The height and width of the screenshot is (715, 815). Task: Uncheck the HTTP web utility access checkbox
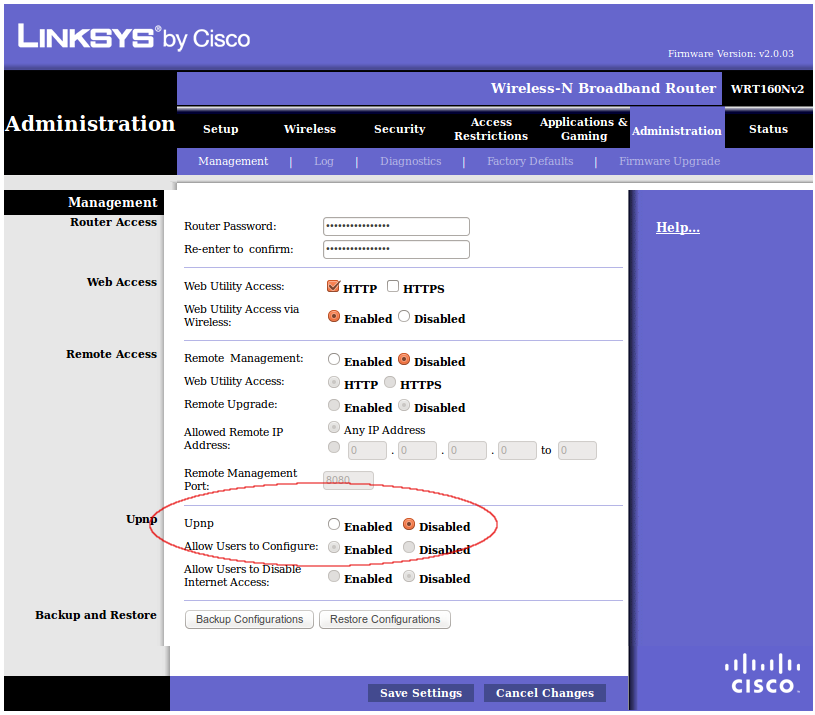coord(334,285)
